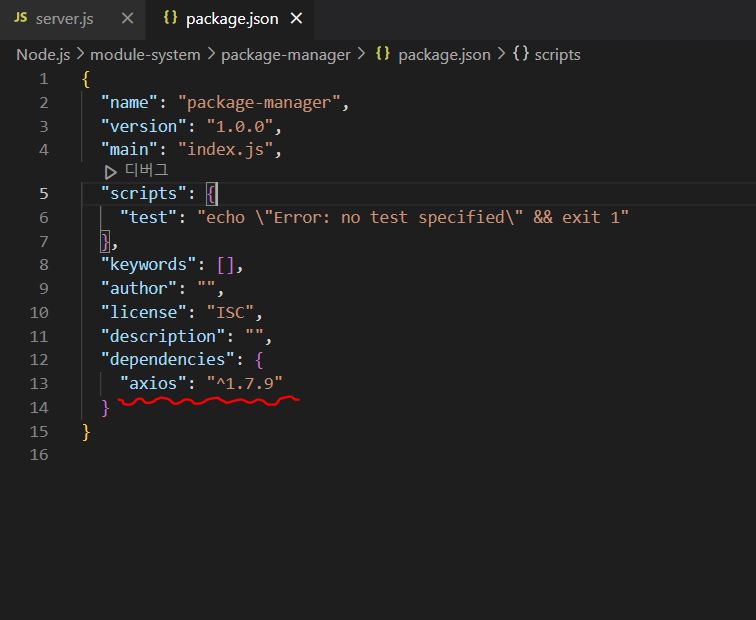Click the "version" key
This screenshot has width=756, height=620.
(x=144, y=126)
